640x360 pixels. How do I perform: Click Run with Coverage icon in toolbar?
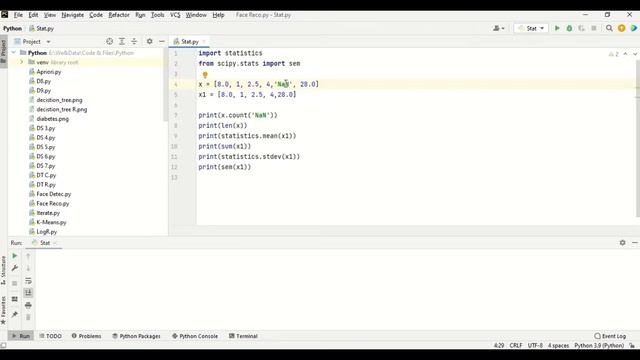tap(581, 28)
